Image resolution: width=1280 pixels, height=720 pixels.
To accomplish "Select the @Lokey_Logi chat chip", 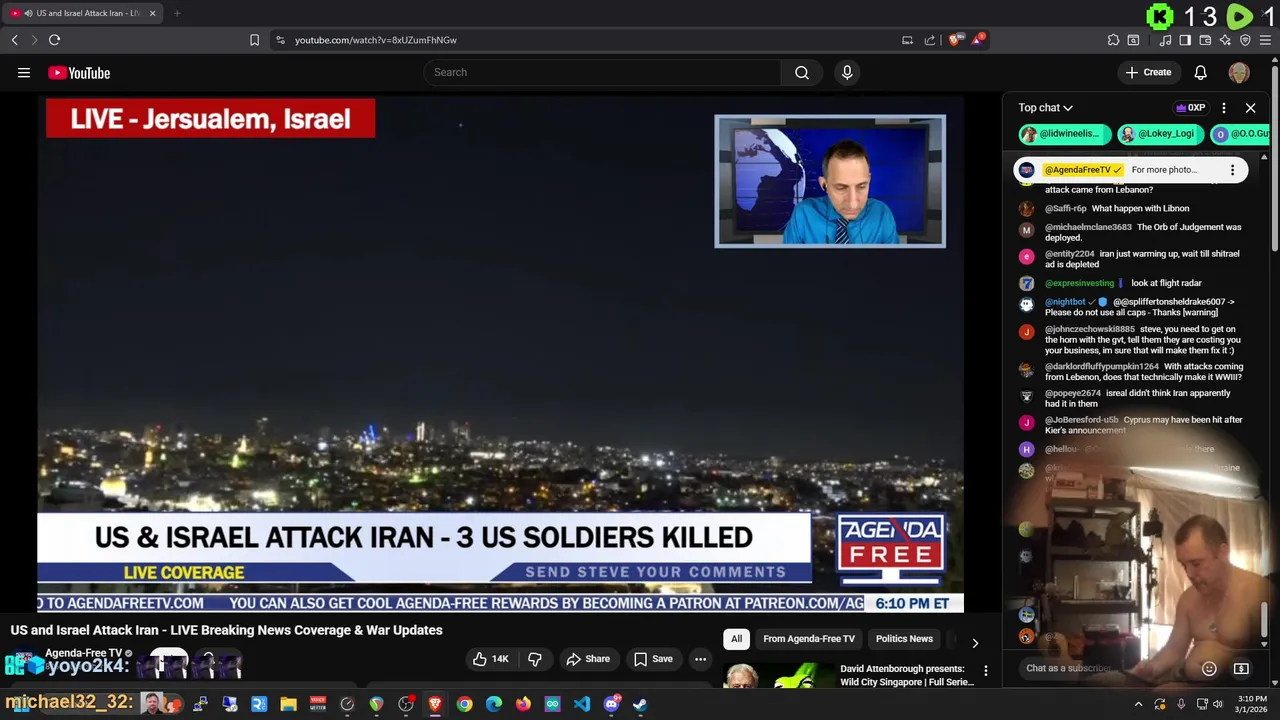I will tap(1160, 134).
